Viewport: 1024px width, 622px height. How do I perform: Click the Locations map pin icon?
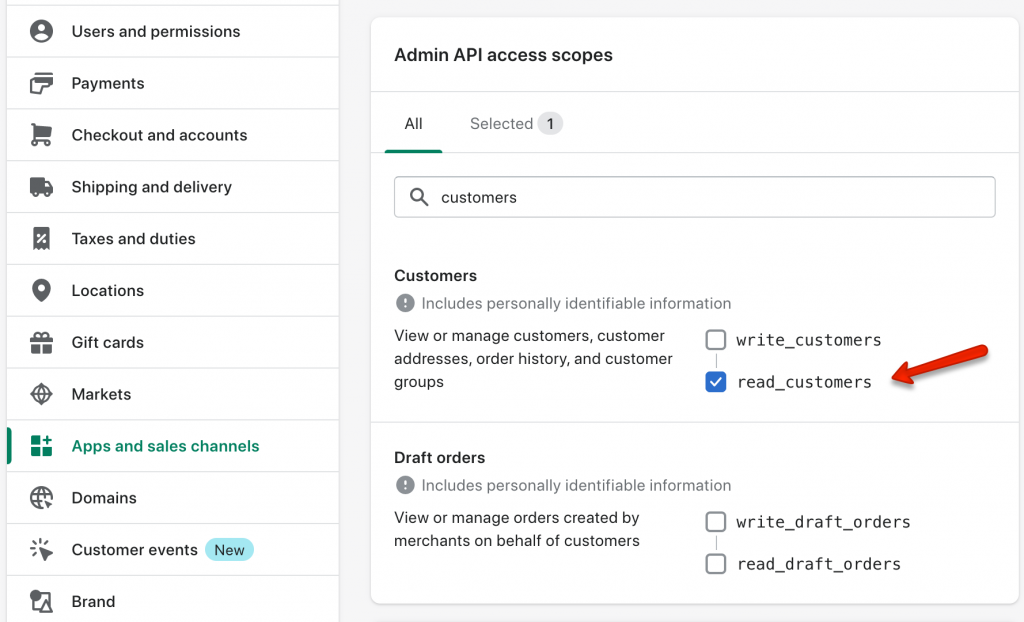tap(41, 290)
